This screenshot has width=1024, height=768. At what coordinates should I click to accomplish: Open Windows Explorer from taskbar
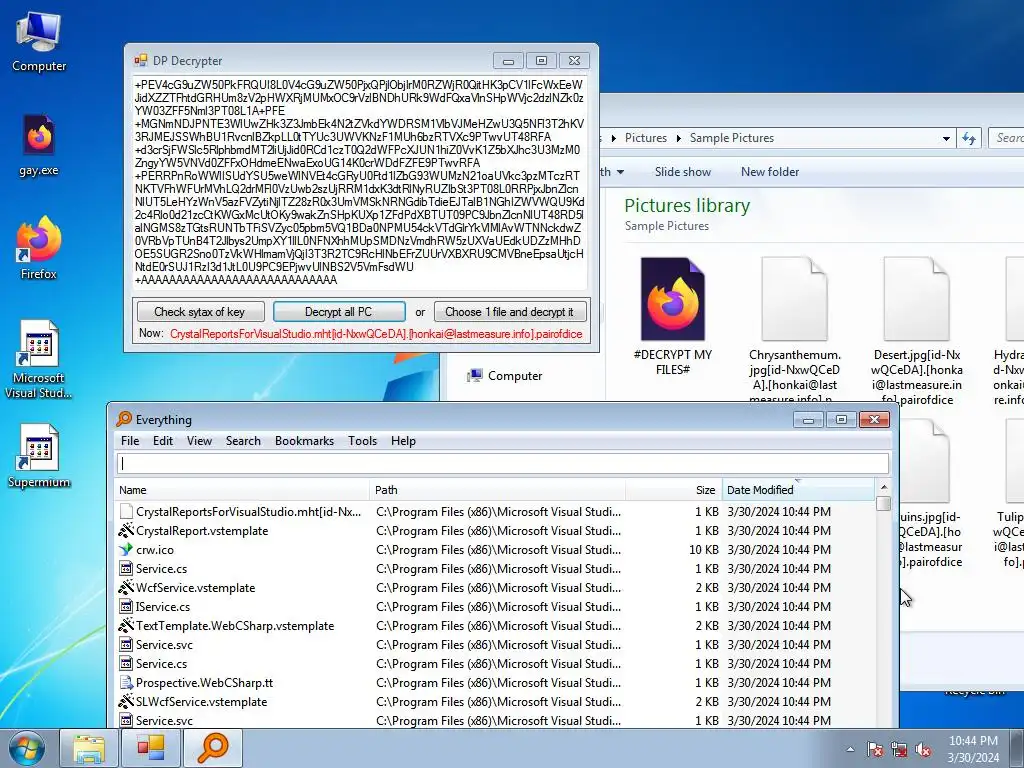point(89,748)
